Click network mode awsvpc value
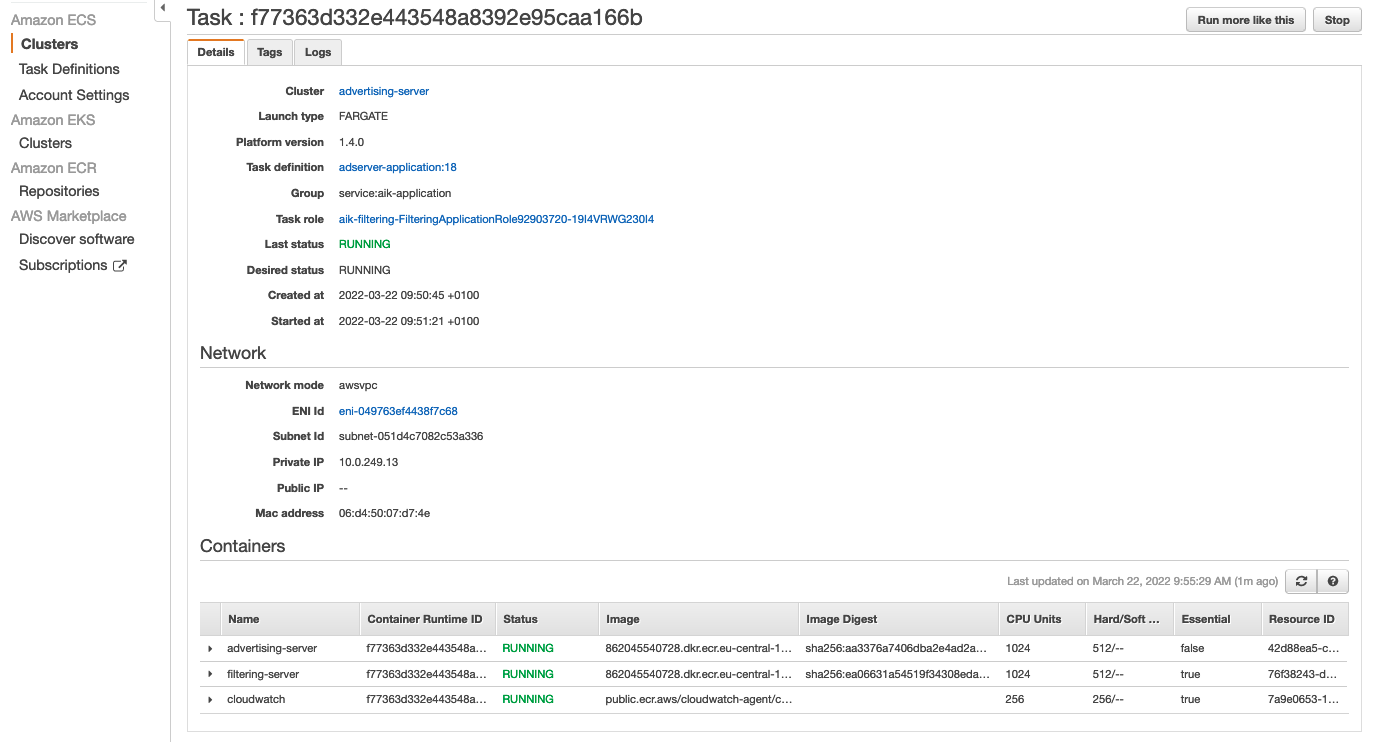 point(358,385)
